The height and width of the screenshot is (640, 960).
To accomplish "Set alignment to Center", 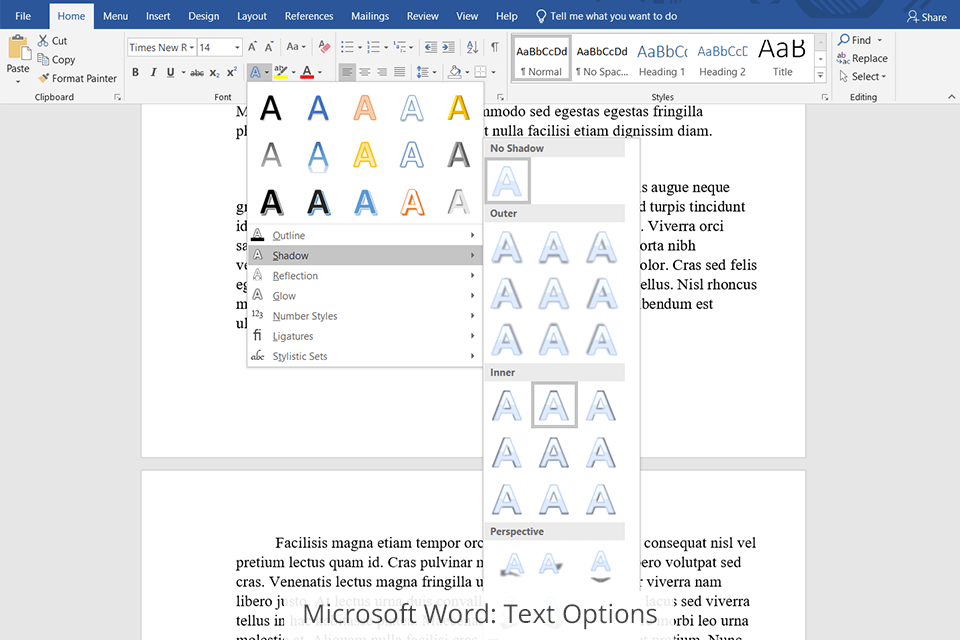I will (x=365, y=72).
